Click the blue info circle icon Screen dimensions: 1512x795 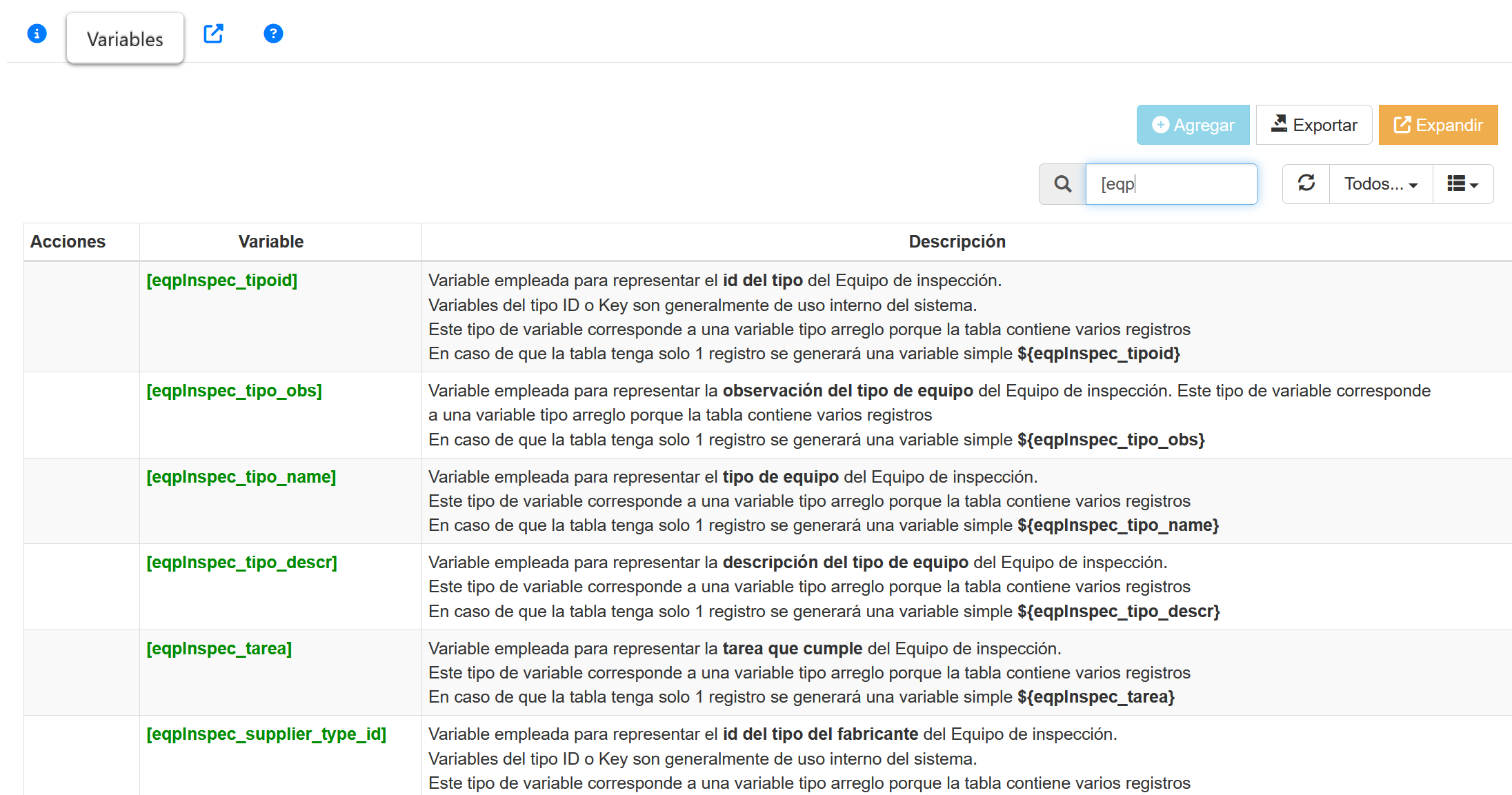[x=37, y=33]
